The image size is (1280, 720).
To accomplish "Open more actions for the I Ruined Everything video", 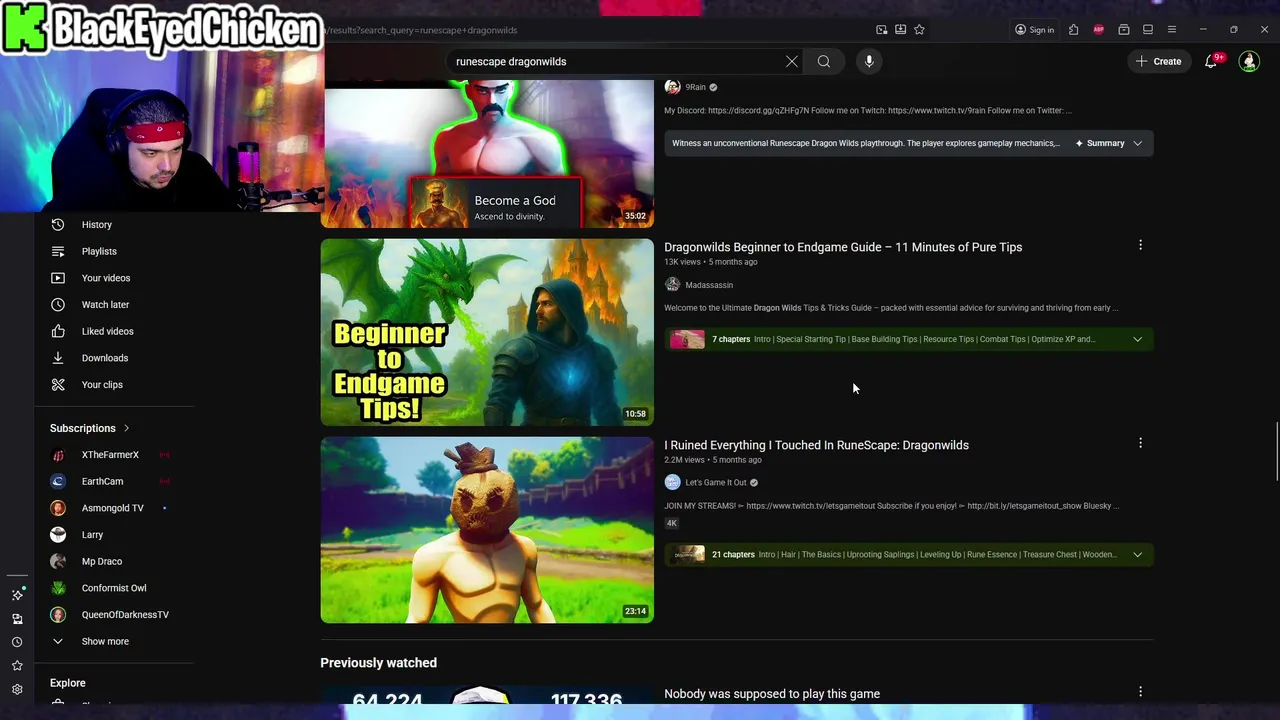I will coord(1140,443).
